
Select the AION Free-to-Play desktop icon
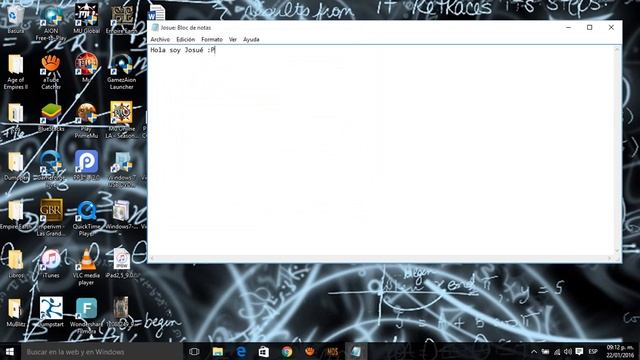[x=51, y=23]
